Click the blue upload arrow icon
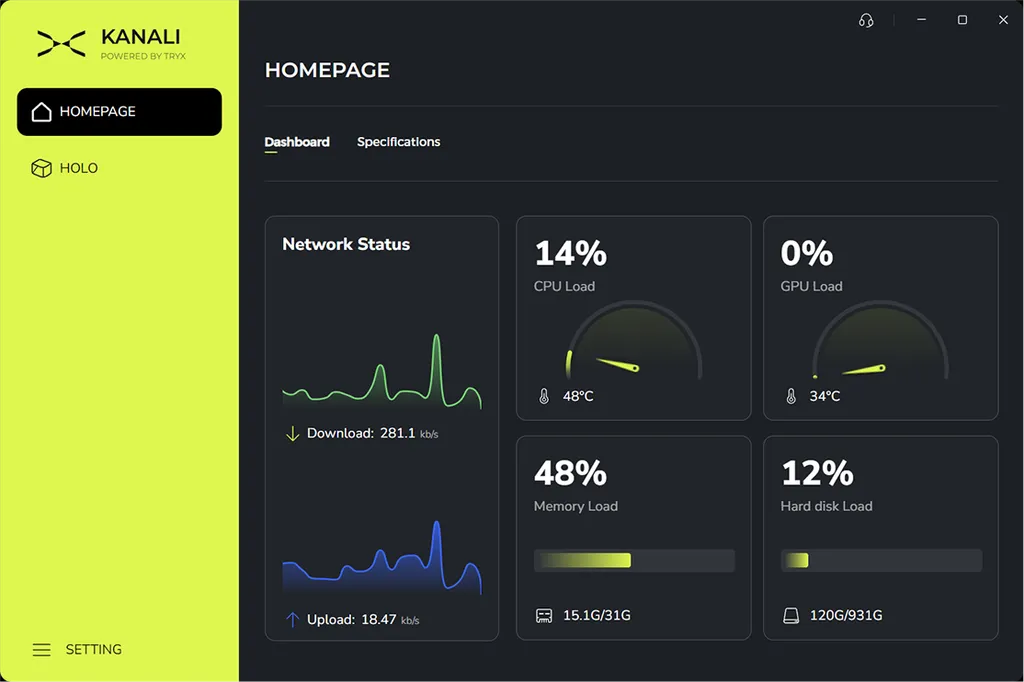This screenshot has height=682, width=1024. click(293, 619)
